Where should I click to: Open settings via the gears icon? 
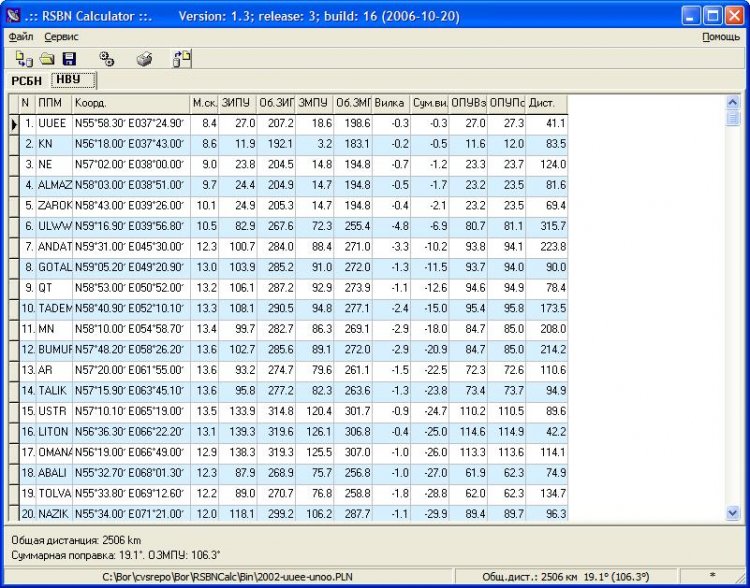(x=106, y=59)
